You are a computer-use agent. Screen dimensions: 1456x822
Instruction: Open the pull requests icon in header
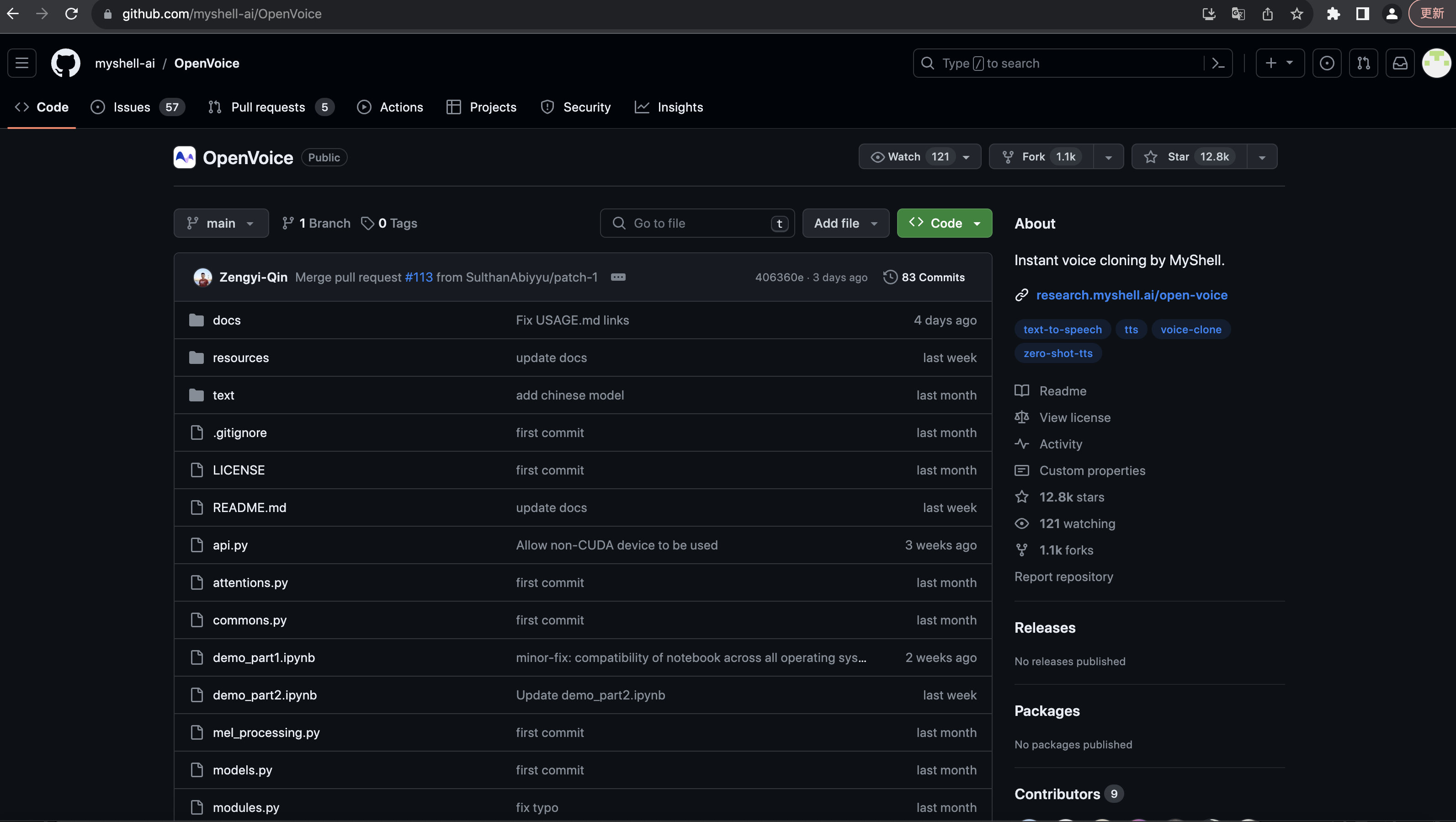[x=1363, y=63]
